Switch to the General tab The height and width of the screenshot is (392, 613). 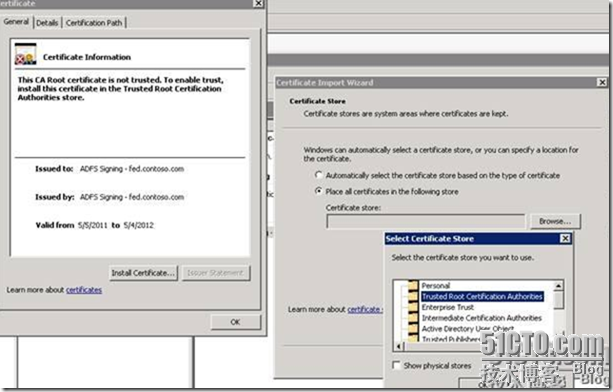point(16,22)
